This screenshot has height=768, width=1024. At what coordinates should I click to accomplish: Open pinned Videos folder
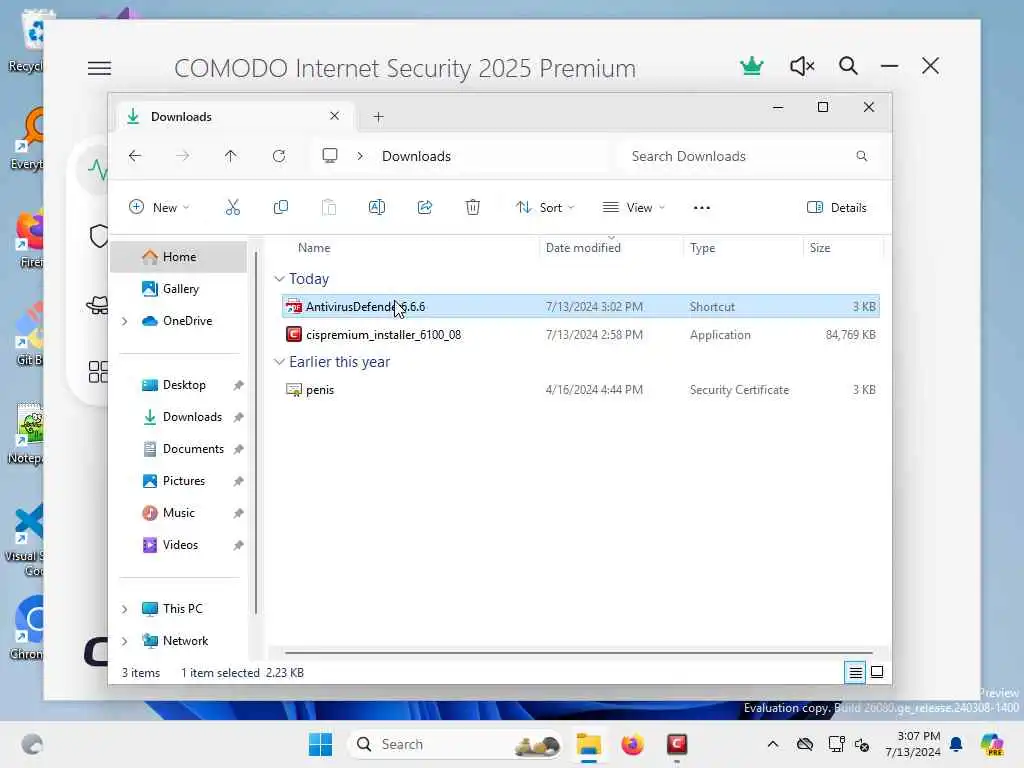click(180, 545)
